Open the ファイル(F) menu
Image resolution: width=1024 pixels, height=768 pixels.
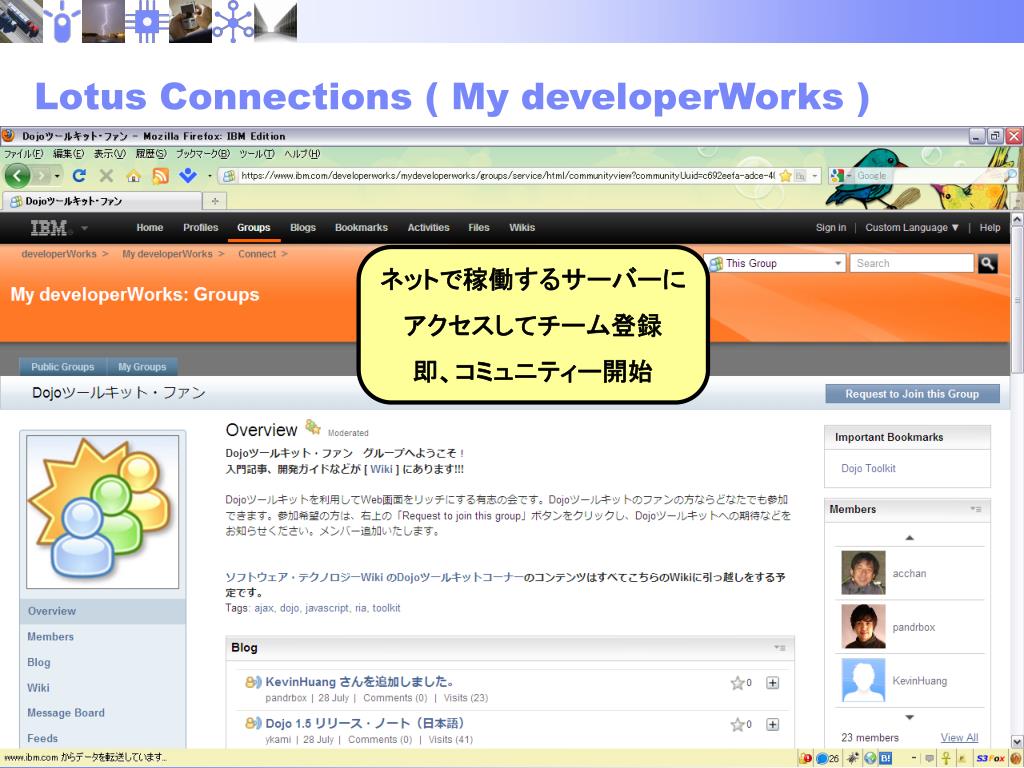pos(24,154)
